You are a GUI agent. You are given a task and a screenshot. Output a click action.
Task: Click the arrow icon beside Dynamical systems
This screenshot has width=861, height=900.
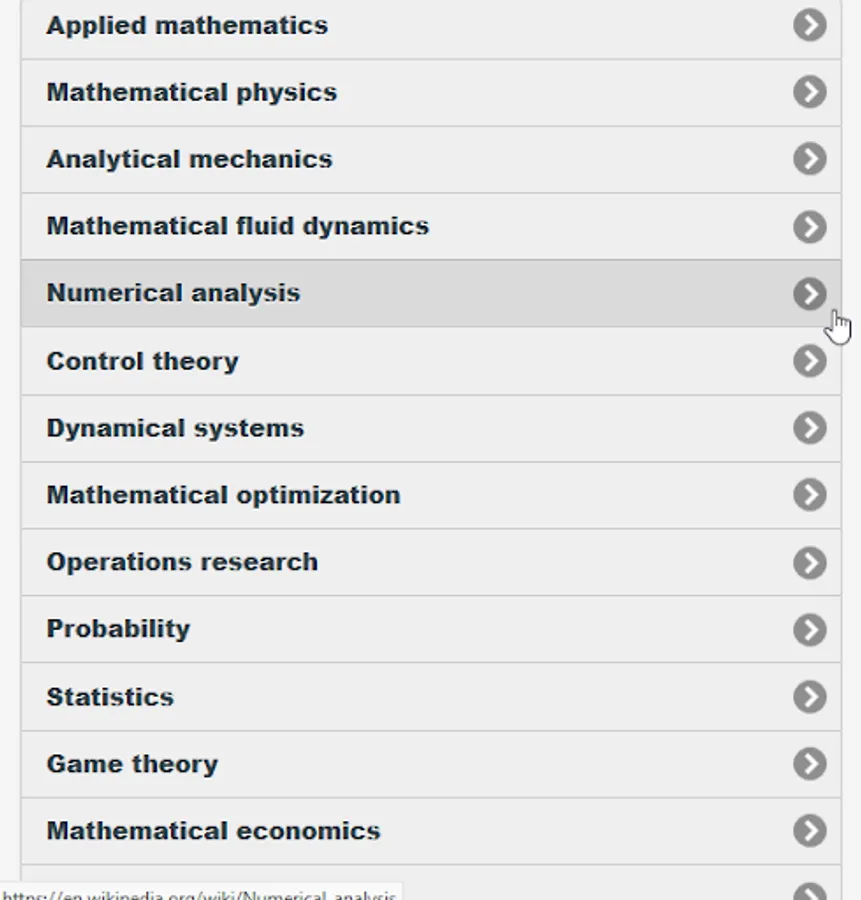[810, 428]
